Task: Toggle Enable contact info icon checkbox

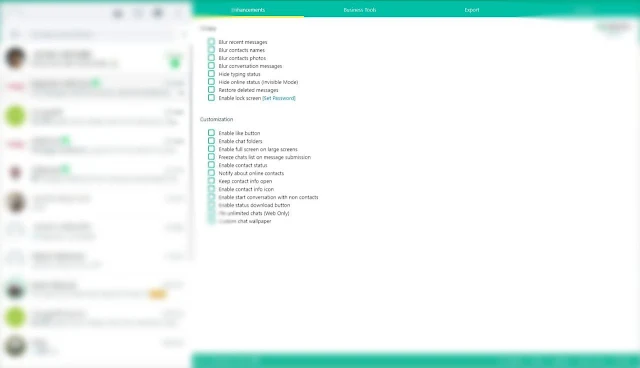Action: pos(211,189)
